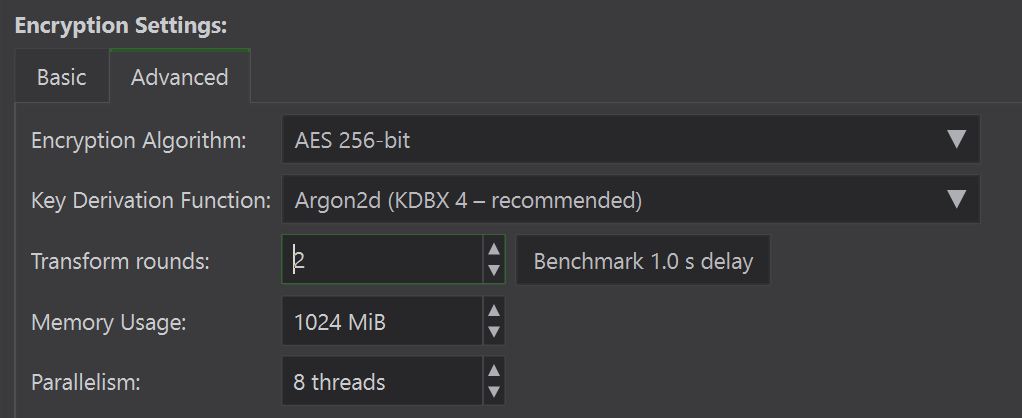Click the Encryption Algorithm dropdown arrow
The width and height of the screenshot is (1022, 418).
click(956, 140)
